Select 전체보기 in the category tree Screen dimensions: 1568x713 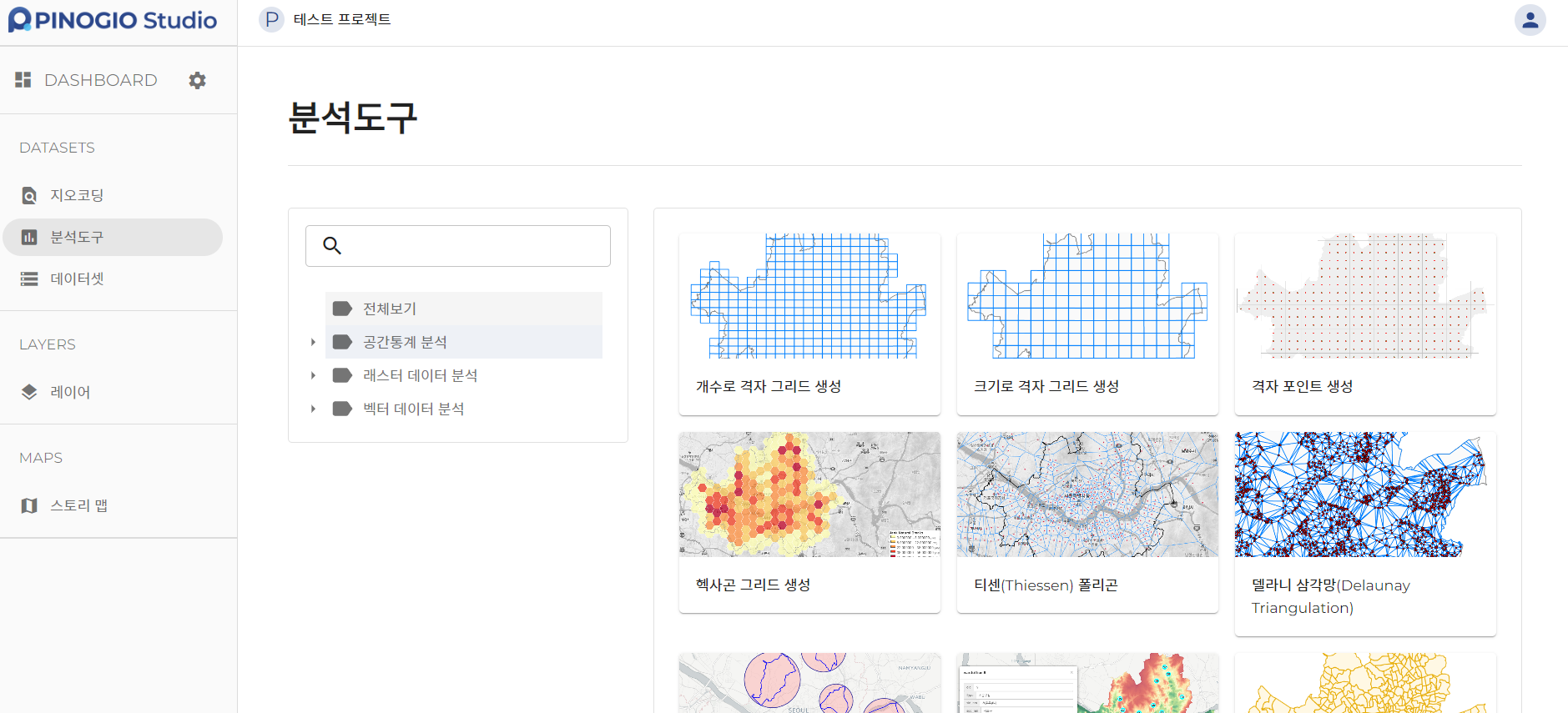390,309
